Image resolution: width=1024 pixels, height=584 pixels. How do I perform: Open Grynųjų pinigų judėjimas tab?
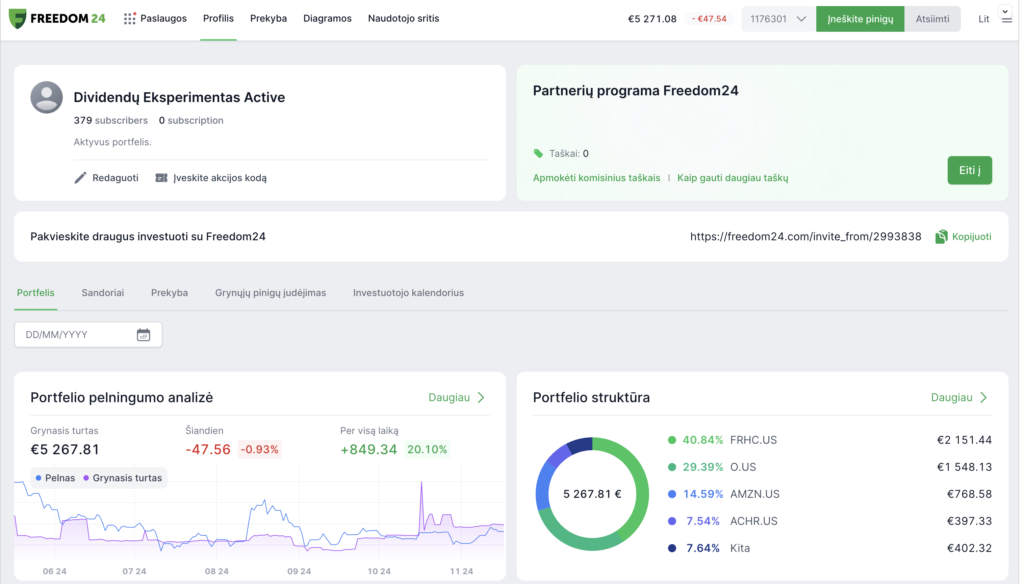click(x=270, y=293)
